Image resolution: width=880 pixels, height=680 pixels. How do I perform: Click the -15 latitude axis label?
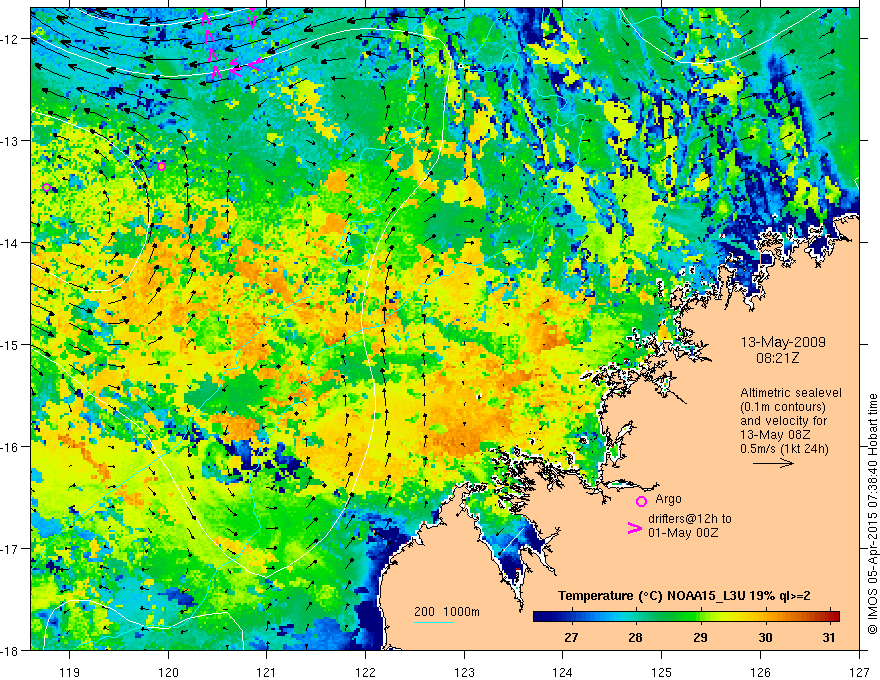(11, 344)
